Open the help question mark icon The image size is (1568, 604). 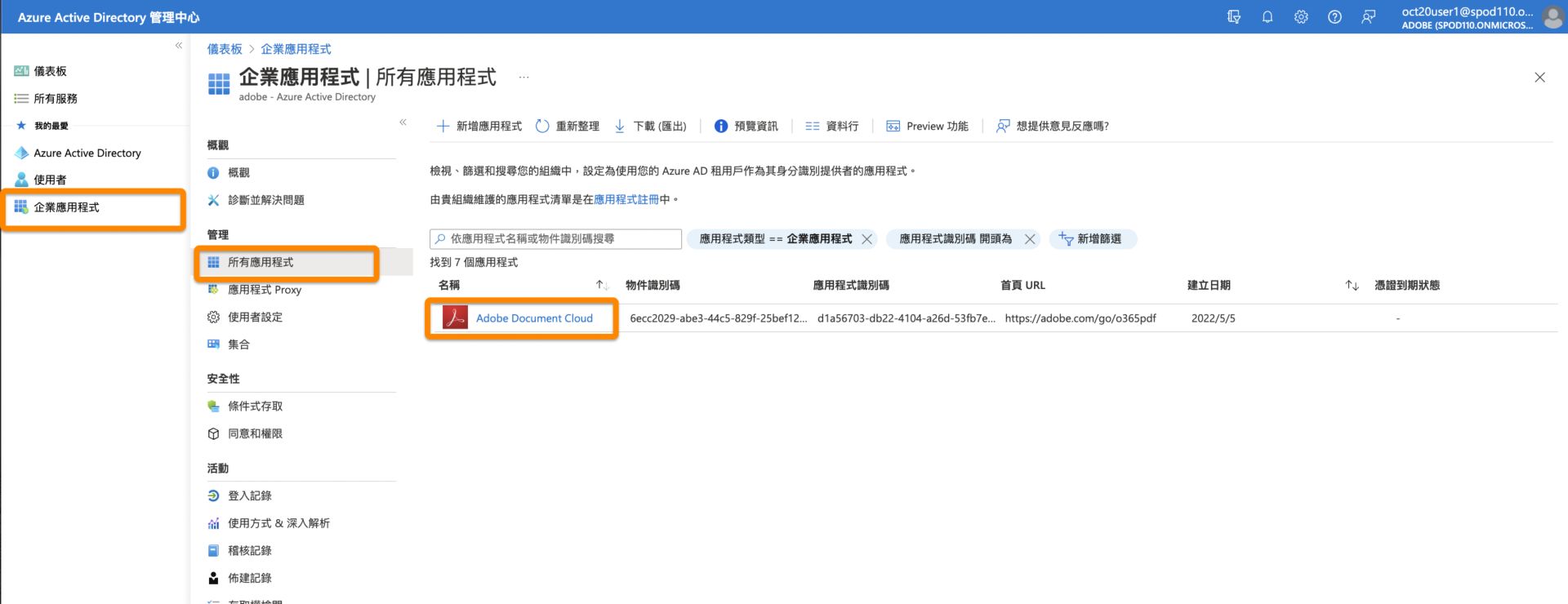pos(1334,16)
